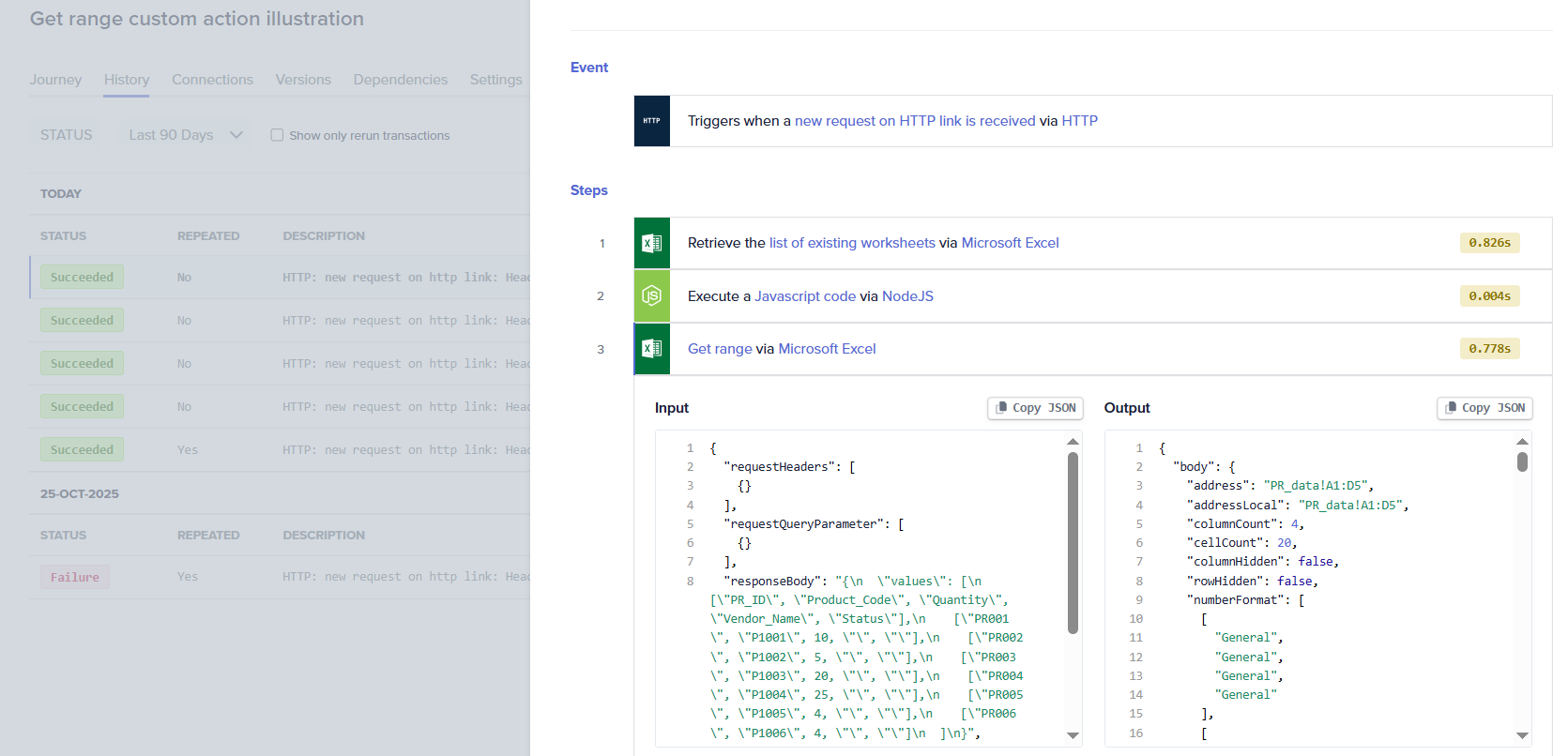Viewport: 1568px width, 756px height.
Task: Open 'new request on HTTP link is received' link
Action: pyautogui.click(x=915, y=121)
